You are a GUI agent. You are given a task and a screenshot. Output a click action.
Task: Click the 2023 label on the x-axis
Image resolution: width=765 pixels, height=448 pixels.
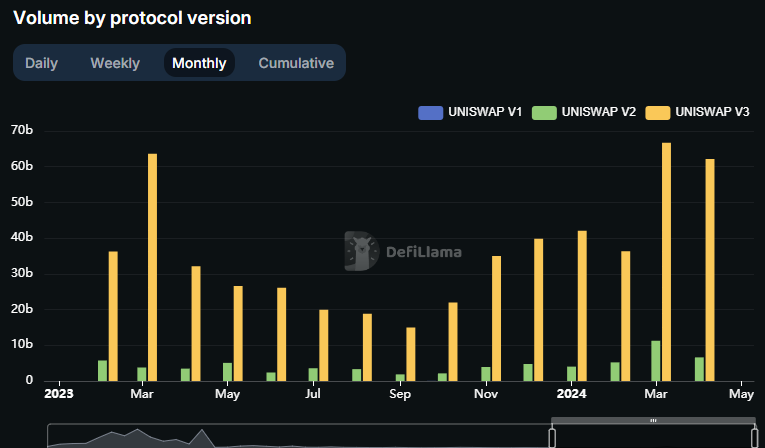point(59,393)
